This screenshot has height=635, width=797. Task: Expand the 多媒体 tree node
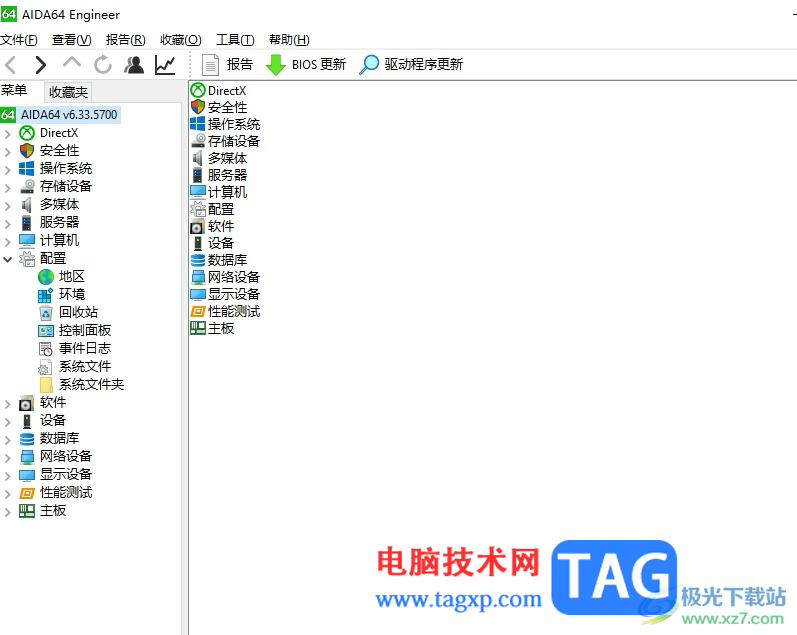point(7,205)
